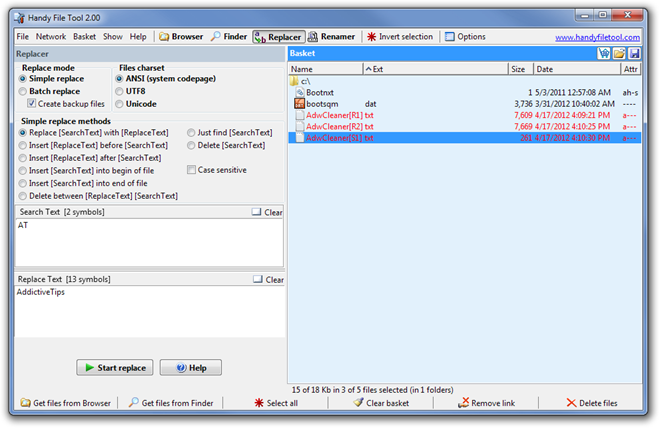Click Delete files
660x428 pixels.
click(x=592, y=403)
